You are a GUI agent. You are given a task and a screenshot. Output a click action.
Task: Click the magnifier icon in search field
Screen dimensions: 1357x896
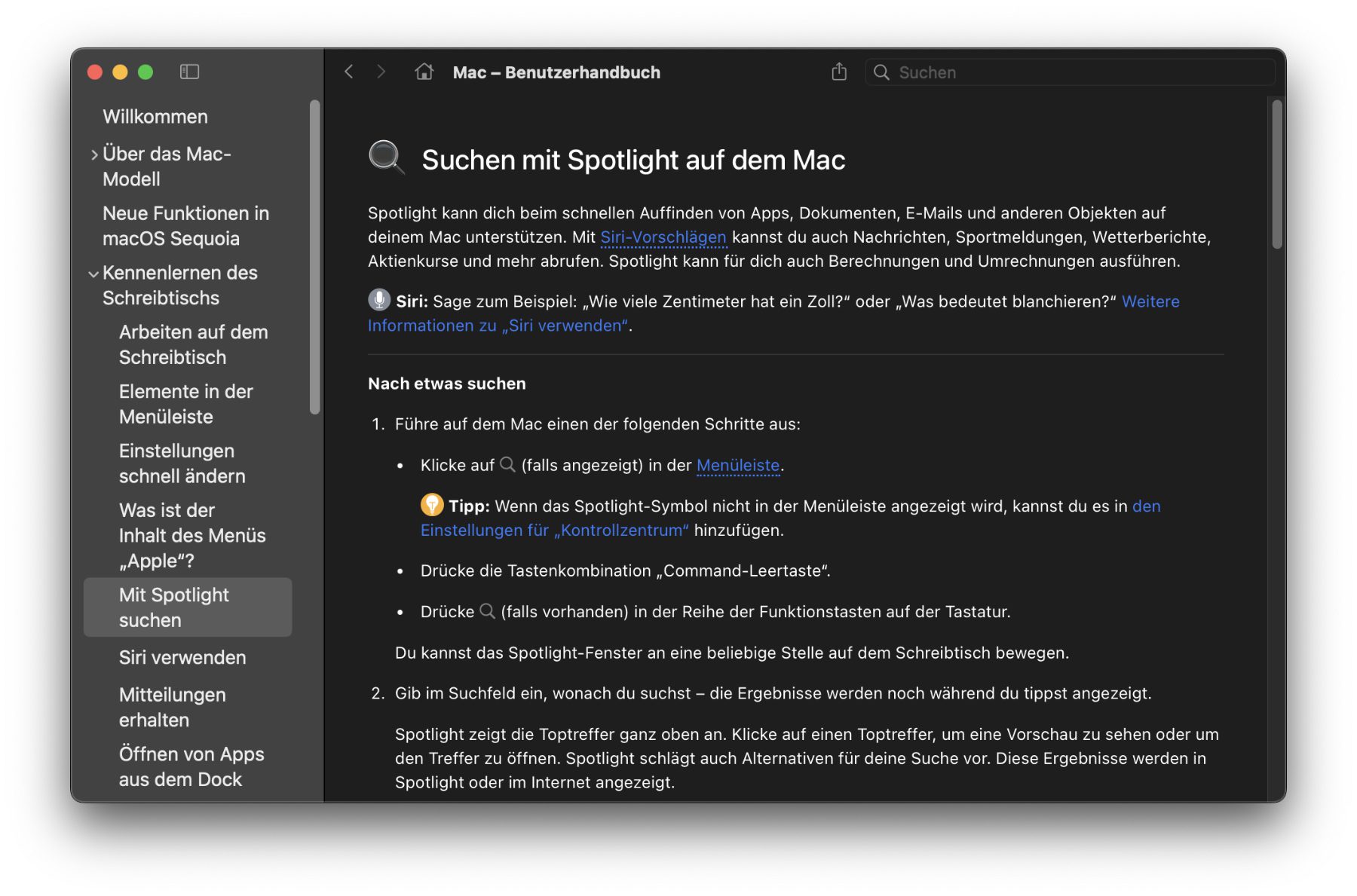[x=881, y=72]
